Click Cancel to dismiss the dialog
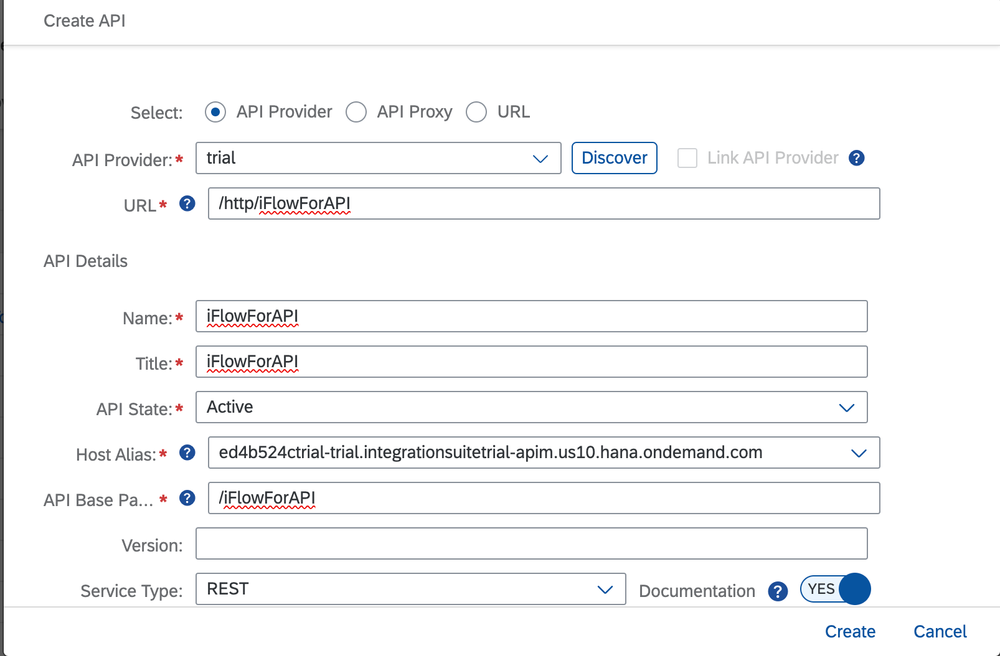This screenshot has width=1000, height=656. tap(939, 631)
